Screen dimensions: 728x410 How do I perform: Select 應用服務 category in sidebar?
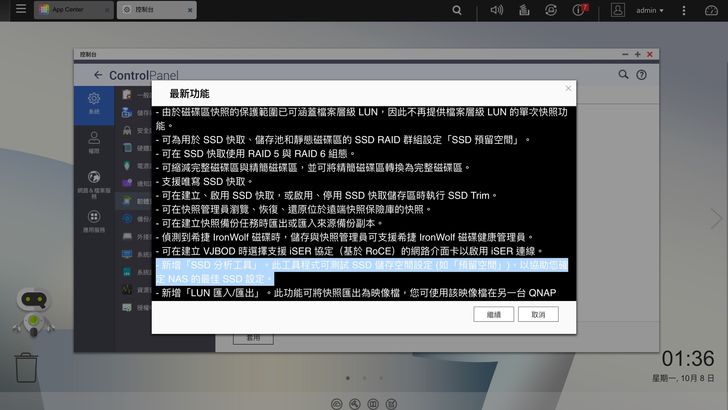[94, 221]
